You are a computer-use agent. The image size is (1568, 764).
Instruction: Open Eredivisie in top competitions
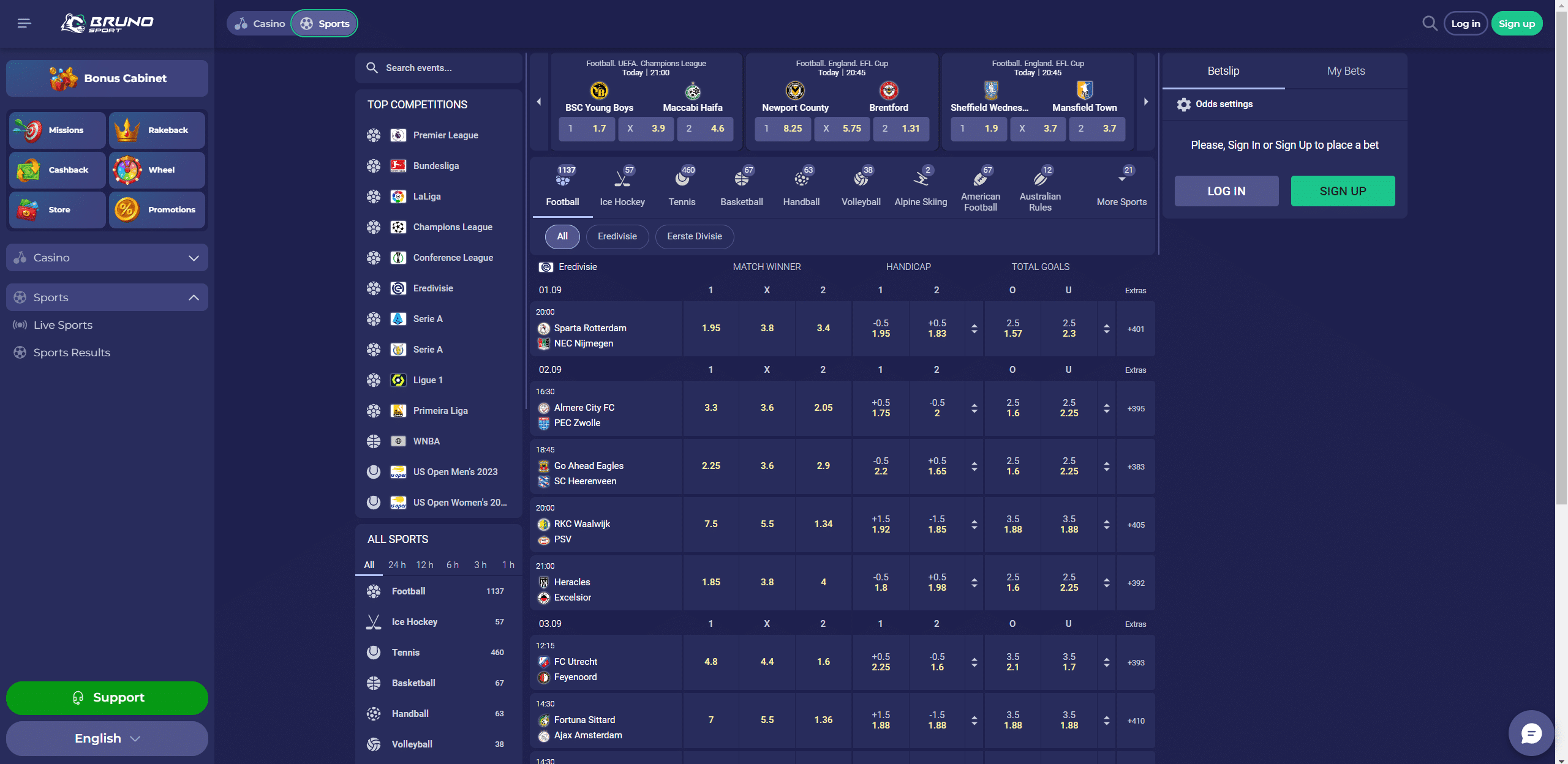439,288
